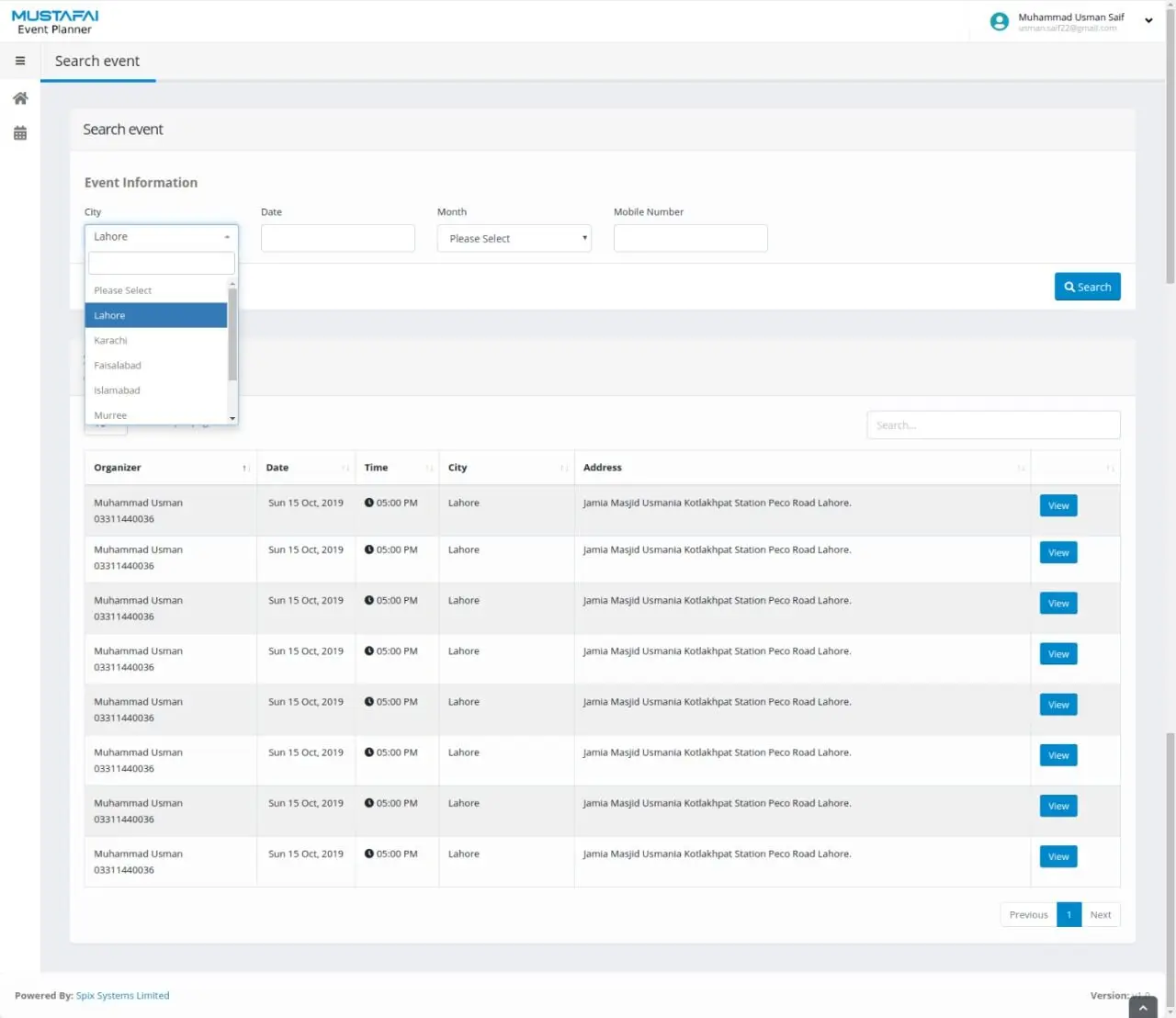Expand the user account dropdown arrow
Image resolution: width=1176 pixels, height=1018 pixels.
(1148, 21)
